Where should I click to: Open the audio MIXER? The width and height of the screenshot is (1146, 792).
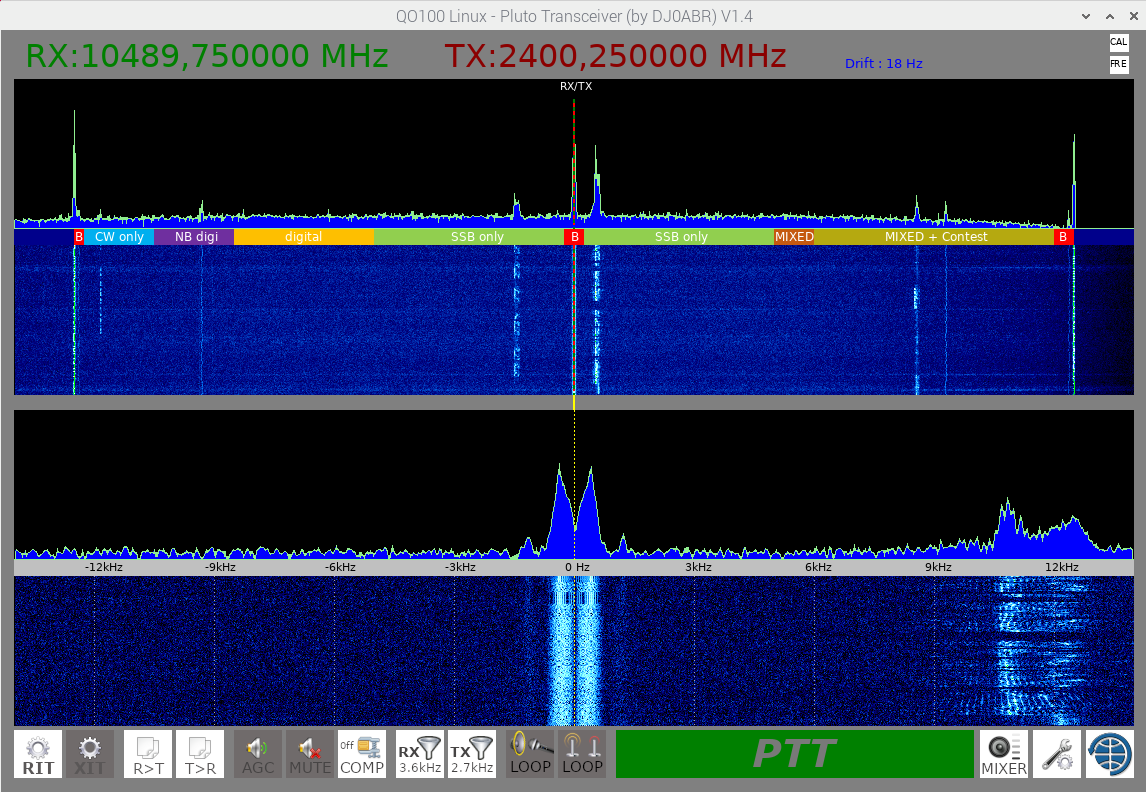coord(1003,754)
